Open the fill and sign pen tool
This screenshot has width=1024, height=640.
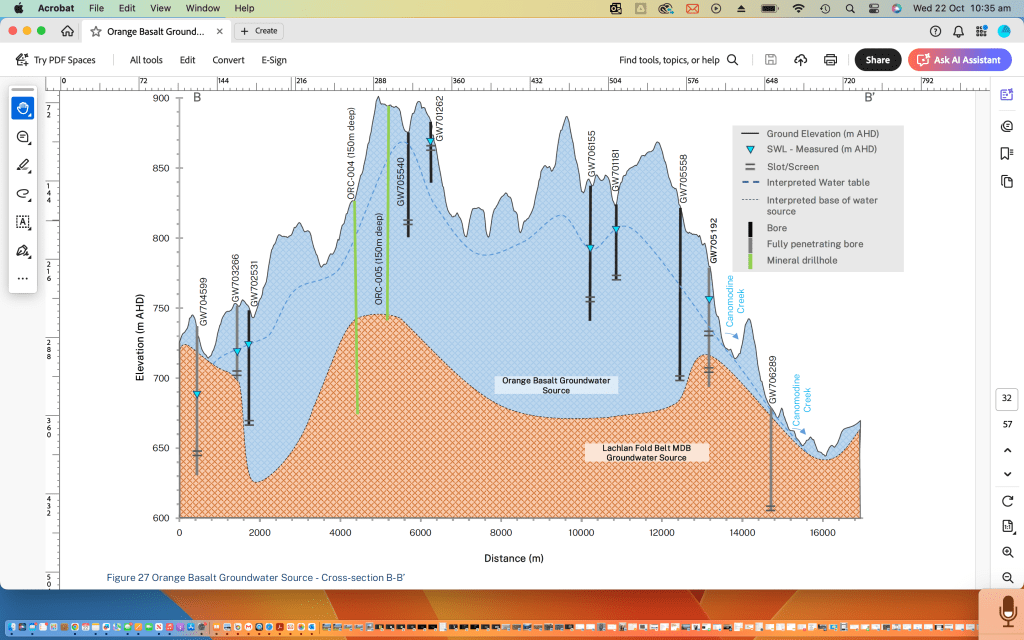pos(23,250)
